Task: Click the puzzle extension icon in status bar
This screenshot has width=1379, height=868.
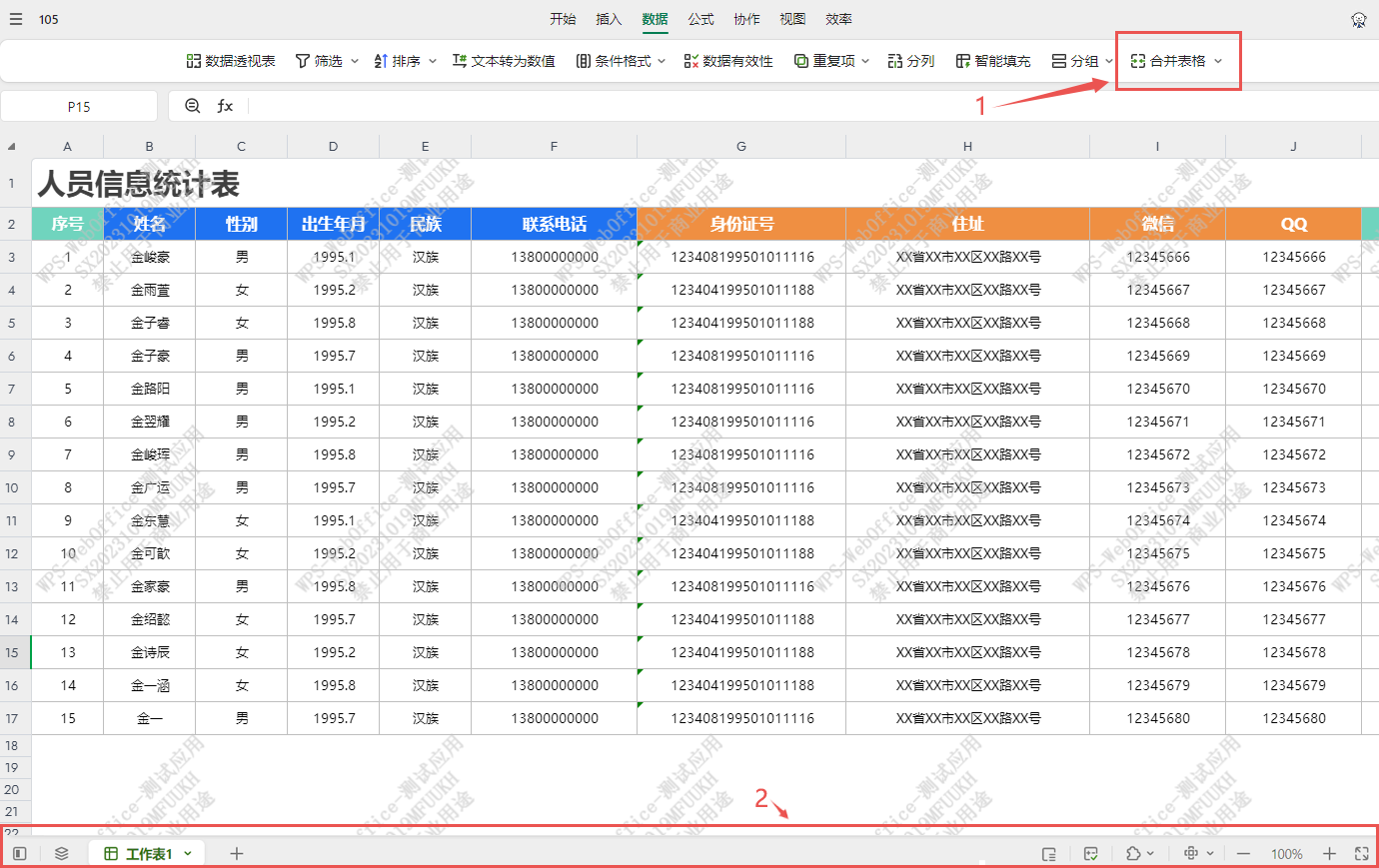Action: (1133, 854)
